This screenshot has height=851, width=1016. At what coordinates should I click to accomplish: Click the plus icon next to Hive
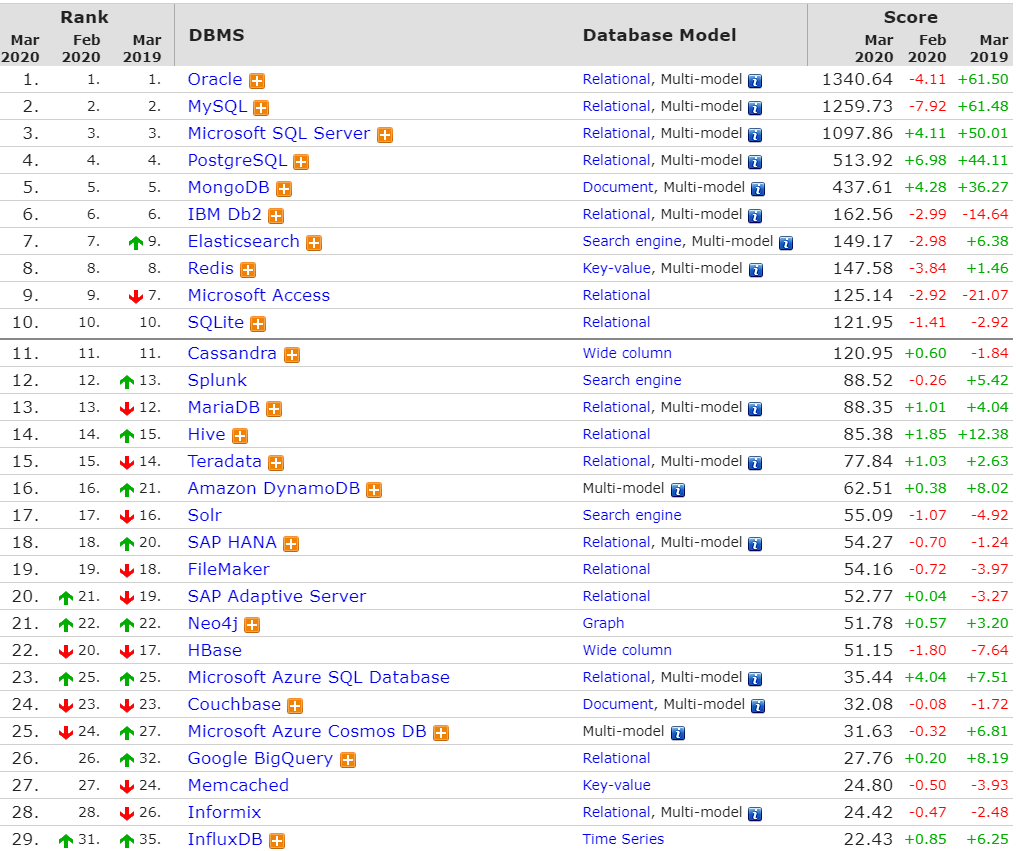[x=240, y=436]
